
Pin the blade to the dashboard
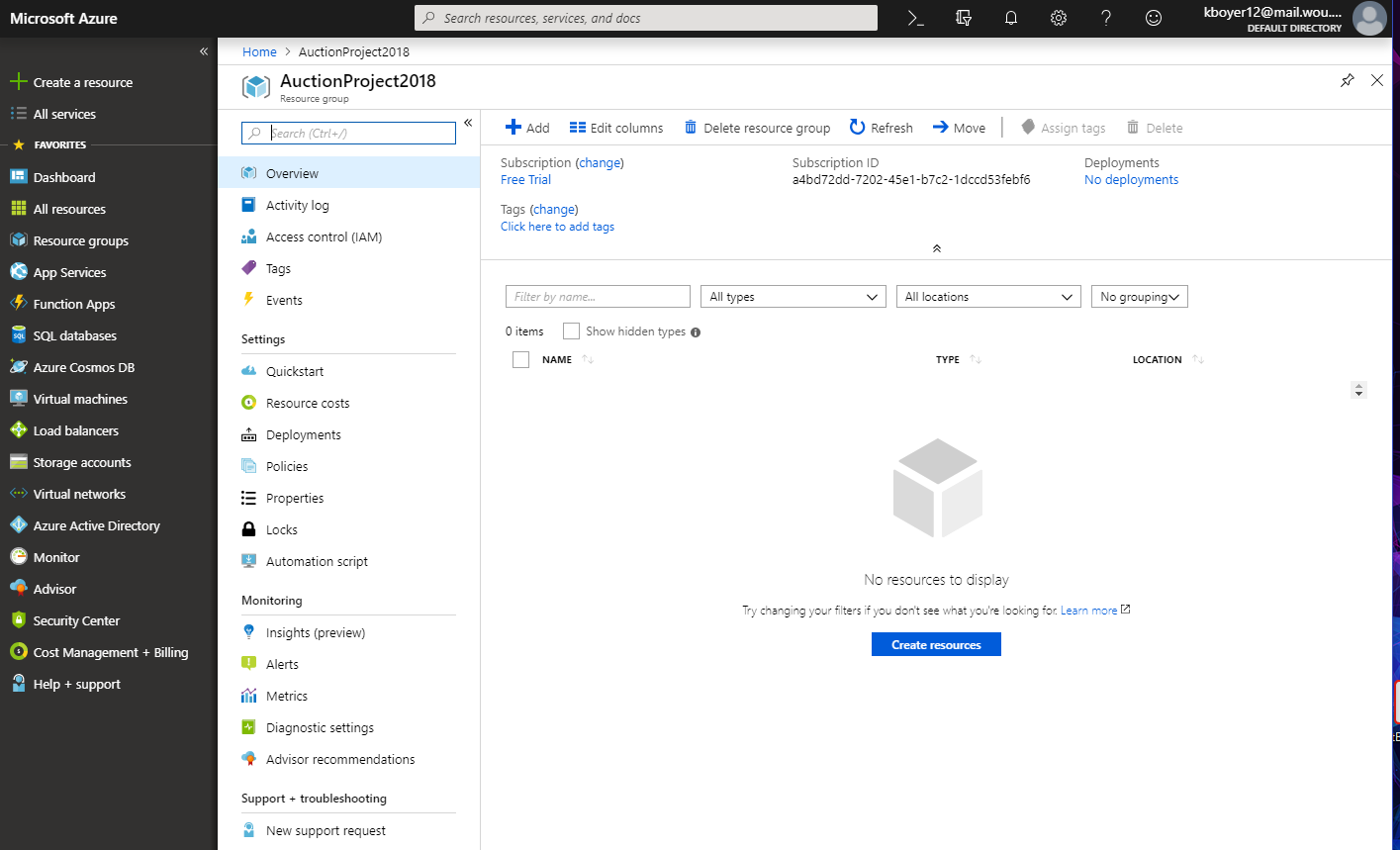(x=1347, y=80)
